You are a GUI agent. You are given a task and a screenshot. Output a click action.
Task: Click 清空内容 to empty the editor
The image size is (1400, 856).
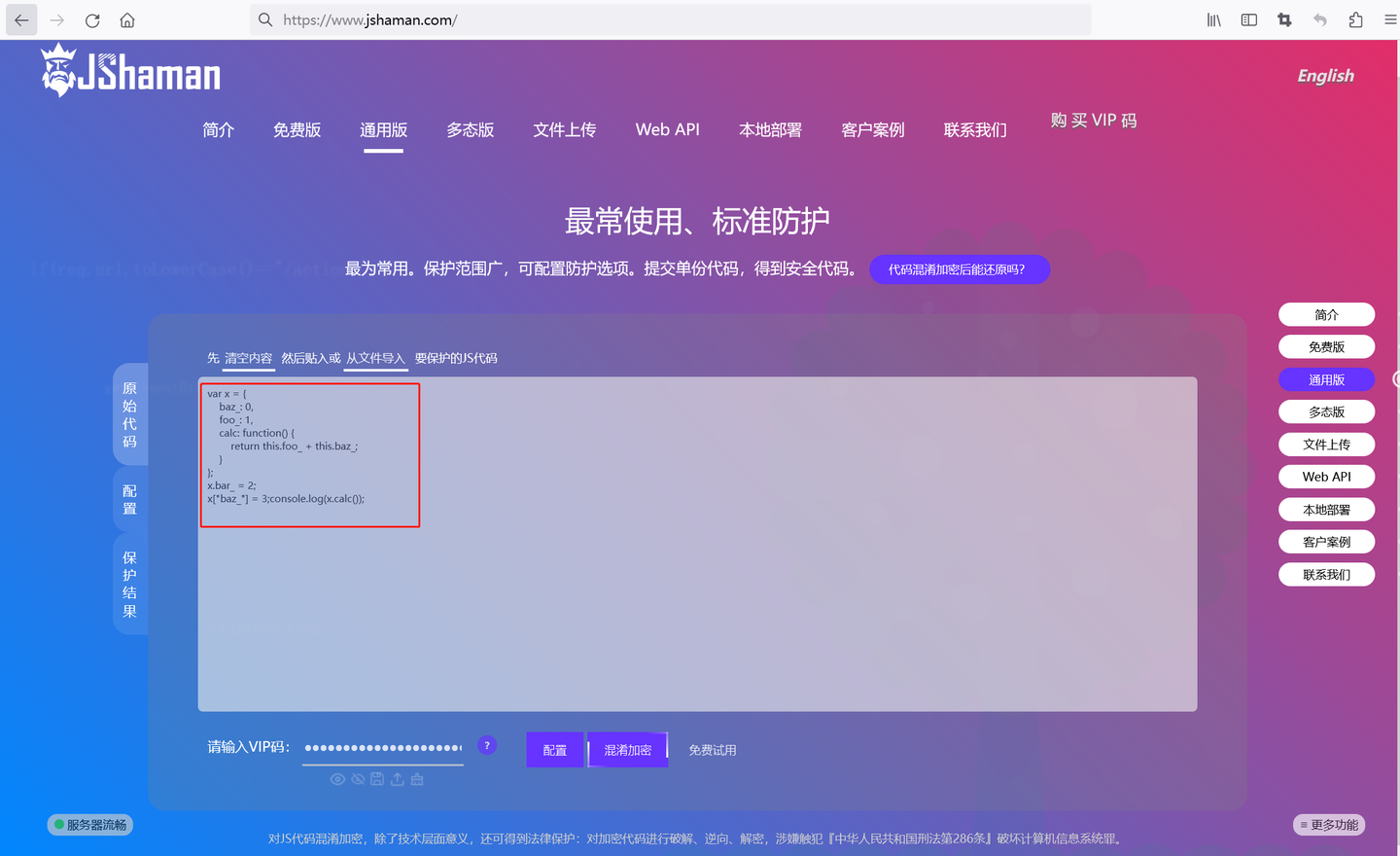click(x=248, y=357)
